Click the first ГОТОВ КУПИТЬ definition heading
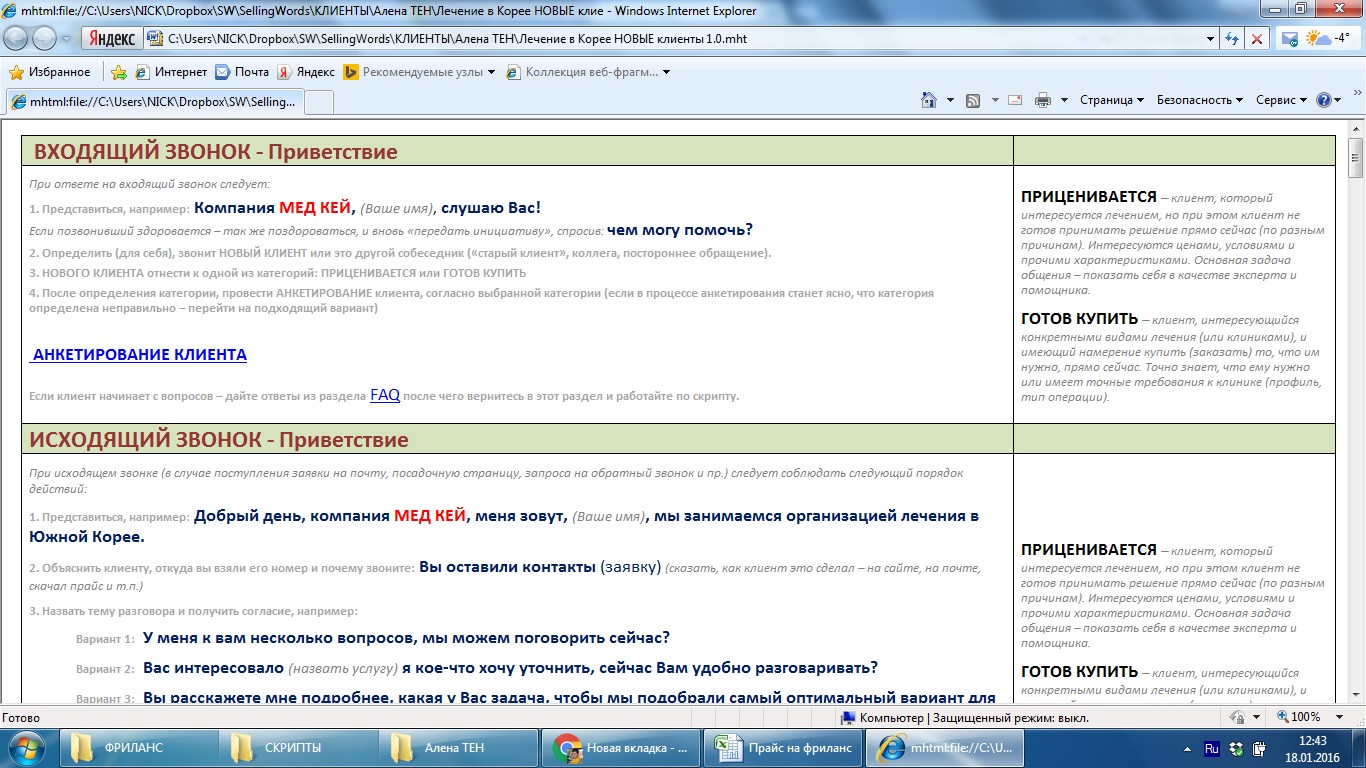 (x=1079, y=319)
